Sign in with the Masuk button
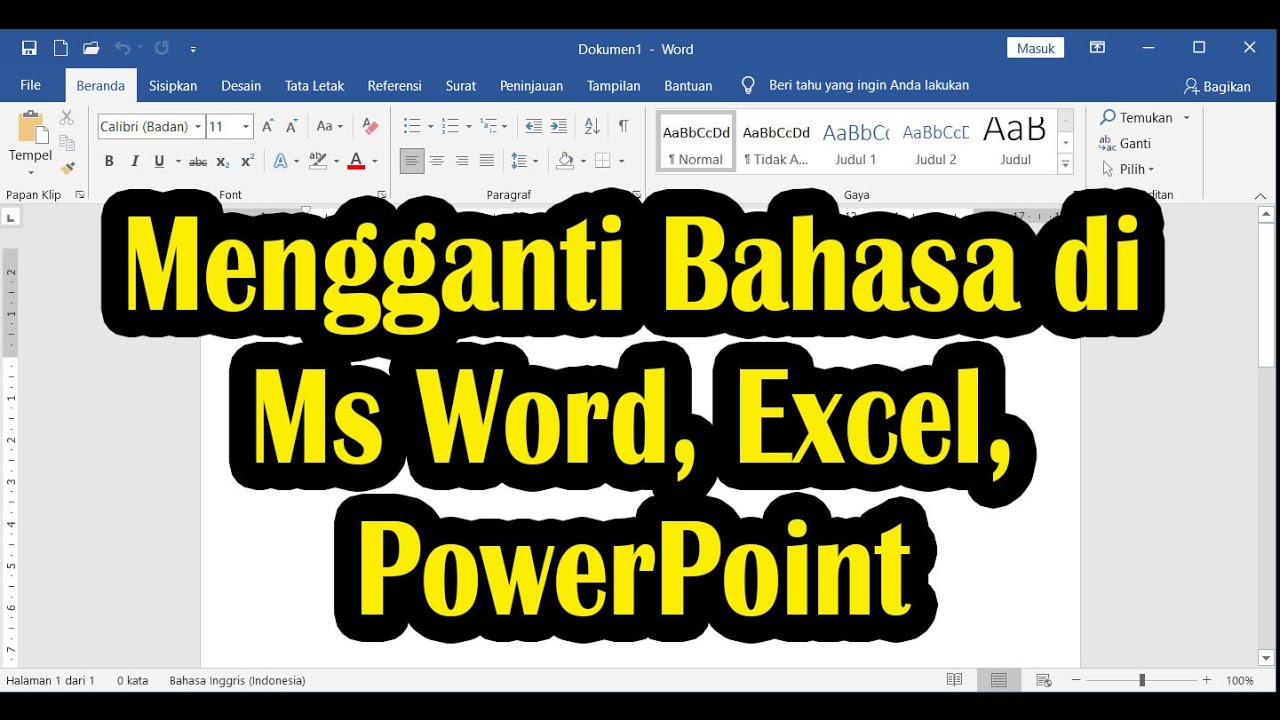 coord(1035,48)
